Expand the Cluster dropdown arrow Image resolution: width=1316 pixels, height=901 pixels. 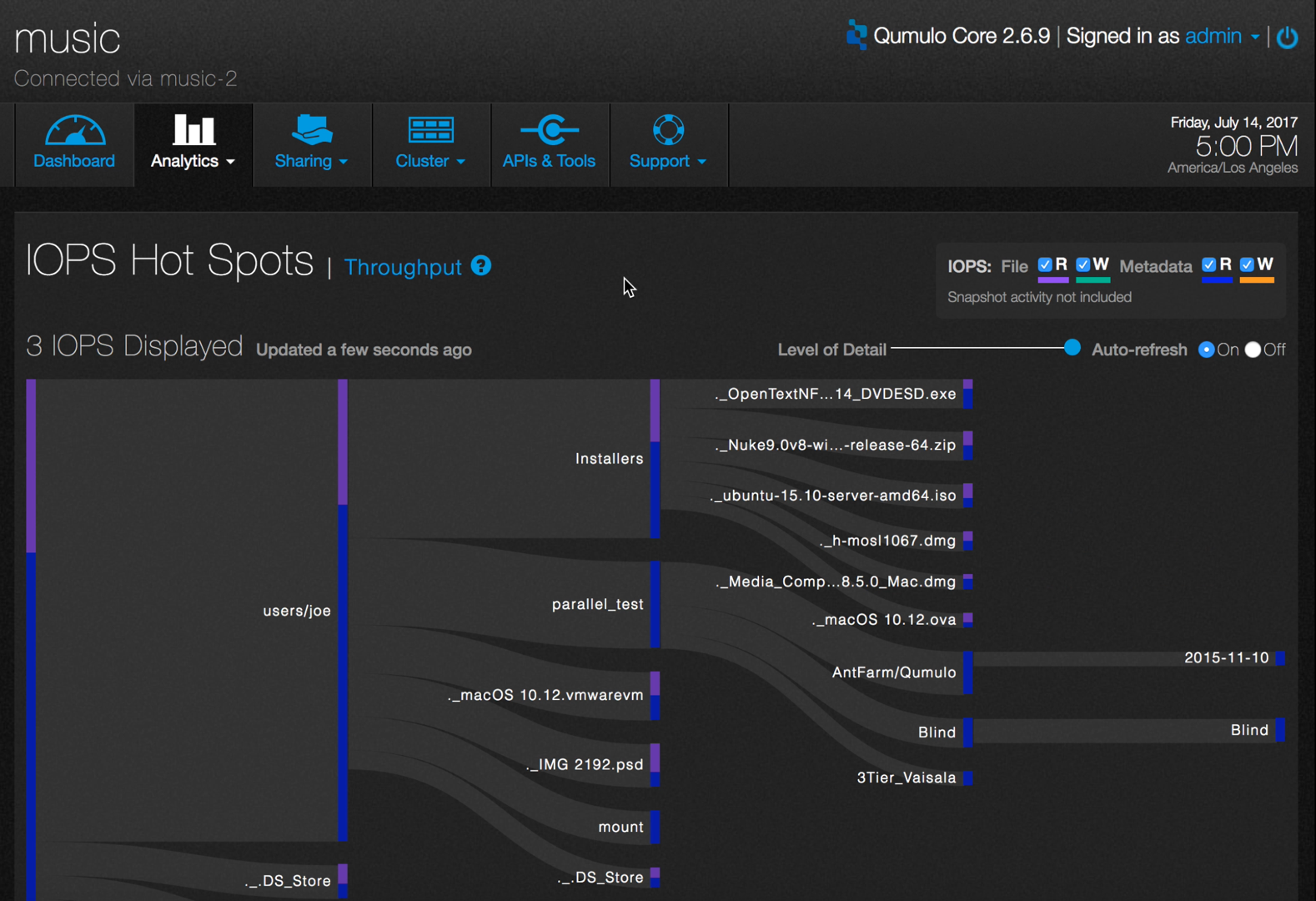click(x=461, y=162)
